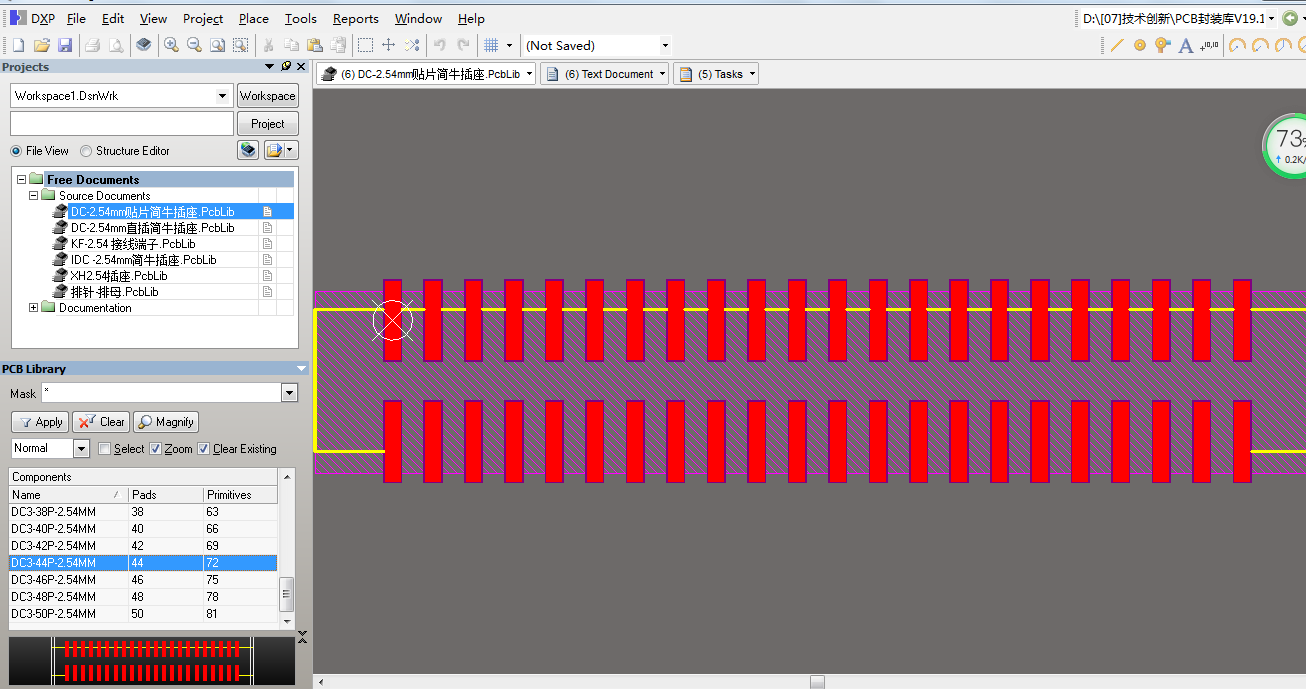
Task: Select the File View radio button
Action: 16,151
